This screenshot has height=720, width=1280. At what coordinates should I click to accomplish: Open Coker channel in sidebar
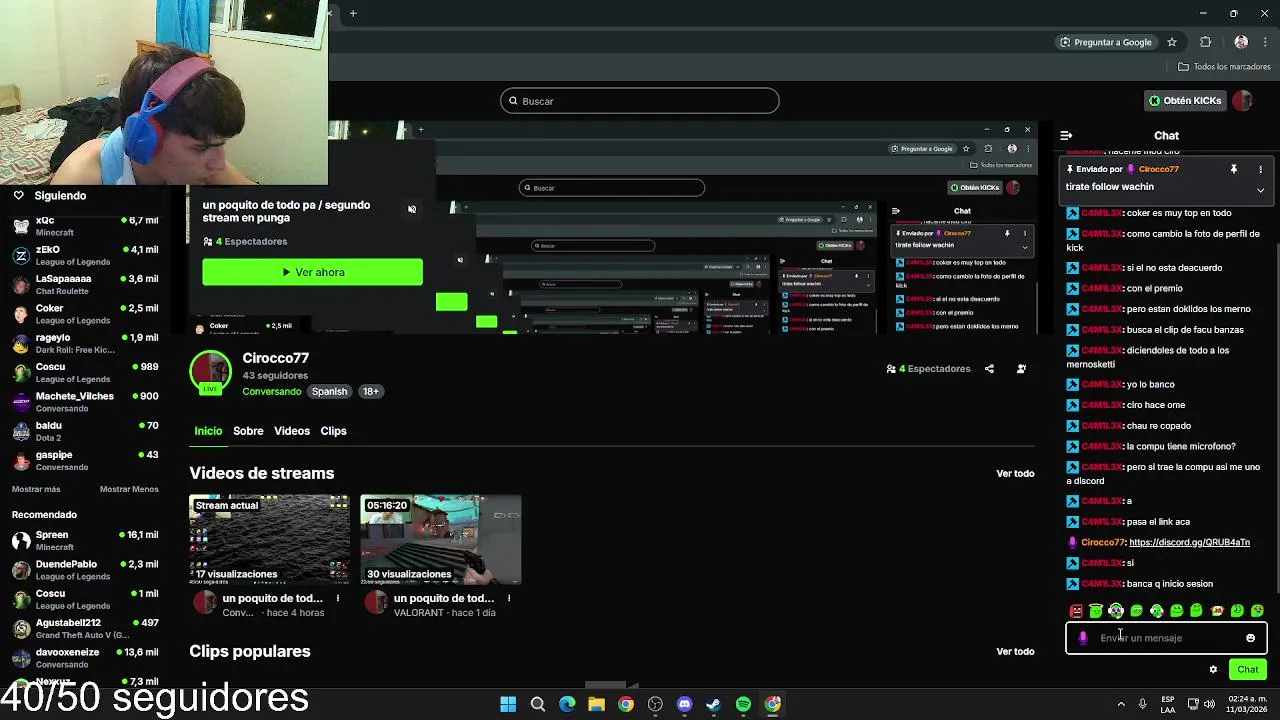point(85,314)
